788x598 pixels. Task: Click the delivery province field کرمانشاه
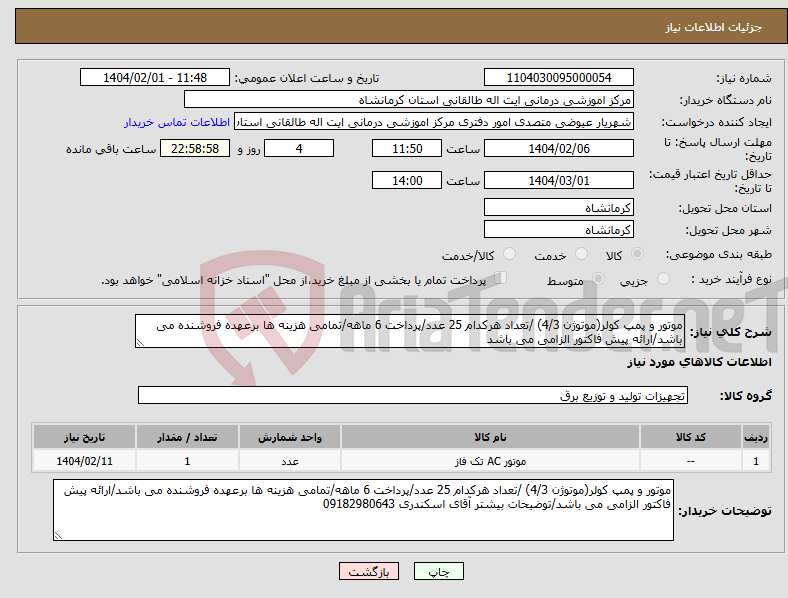click(x=559, y=207)
